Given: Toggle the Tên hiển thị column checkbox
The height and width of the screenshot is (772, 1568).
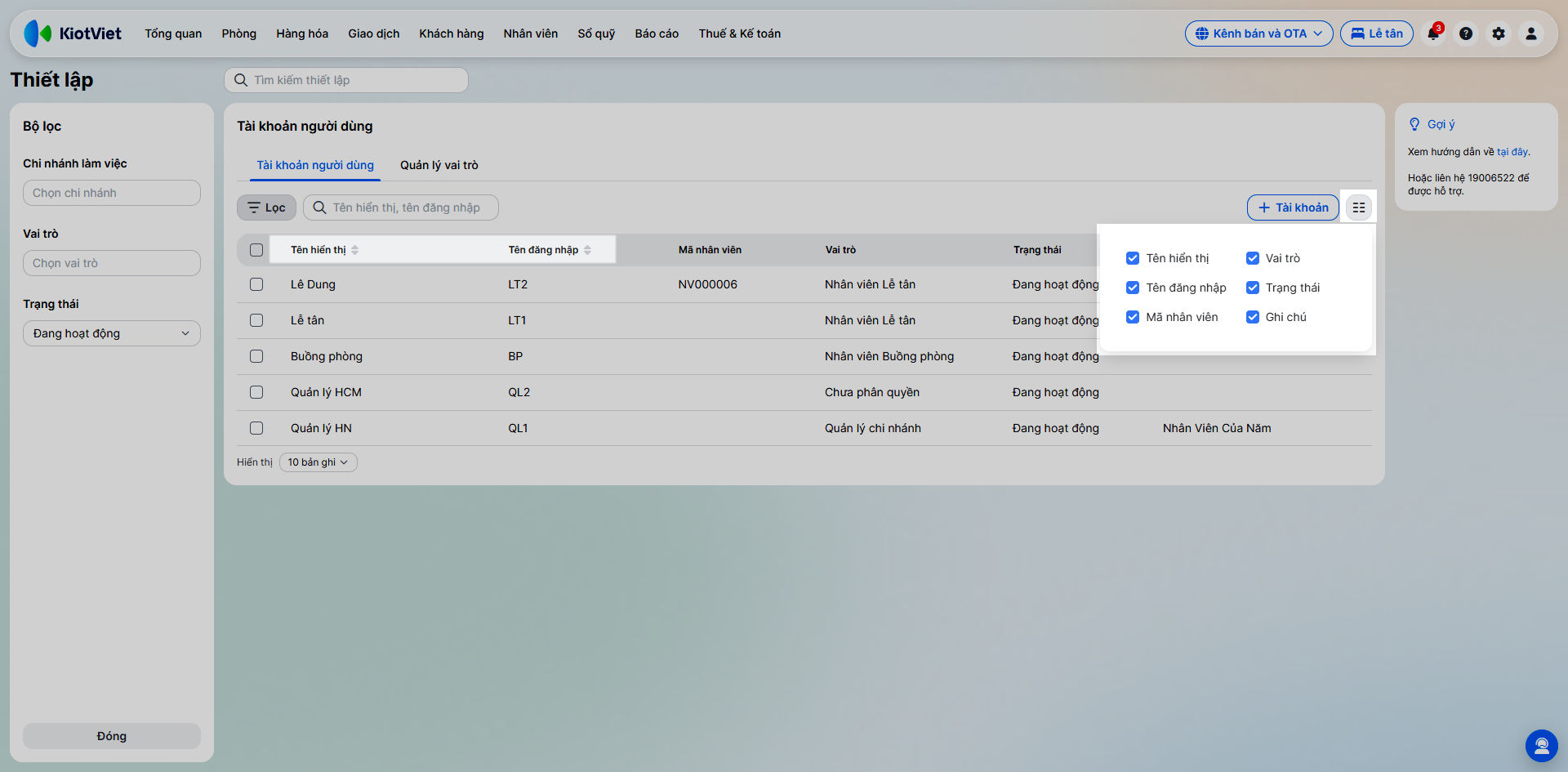Looking at the screenshot, I should point(1133,258).
